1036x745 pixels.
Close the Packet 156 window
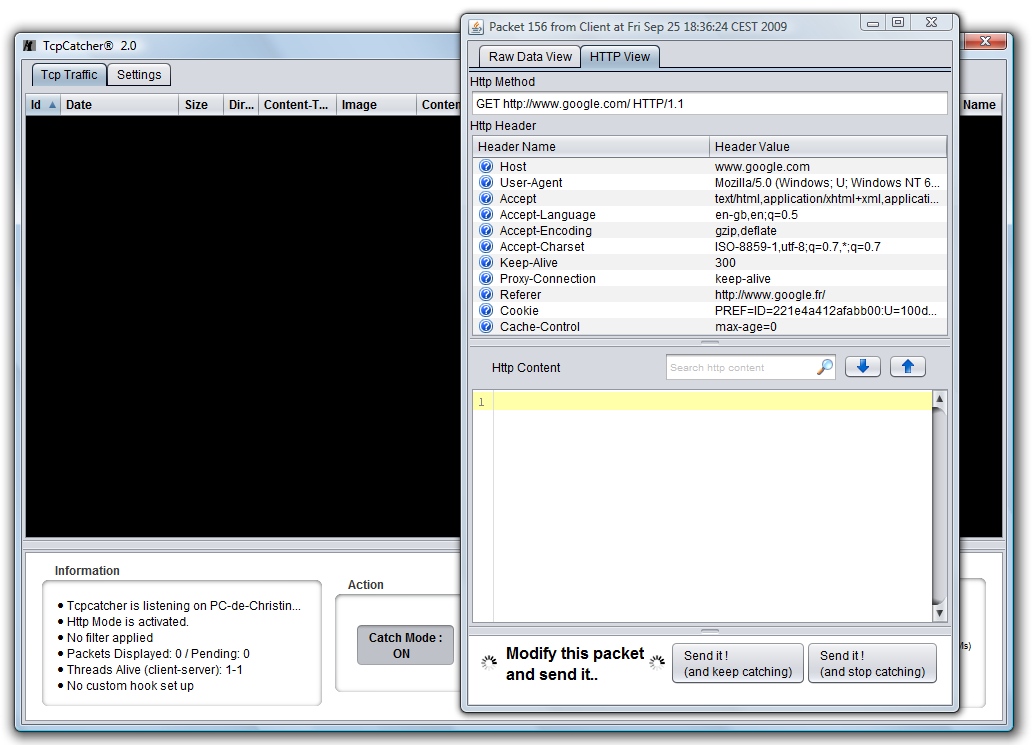[932, 22]
